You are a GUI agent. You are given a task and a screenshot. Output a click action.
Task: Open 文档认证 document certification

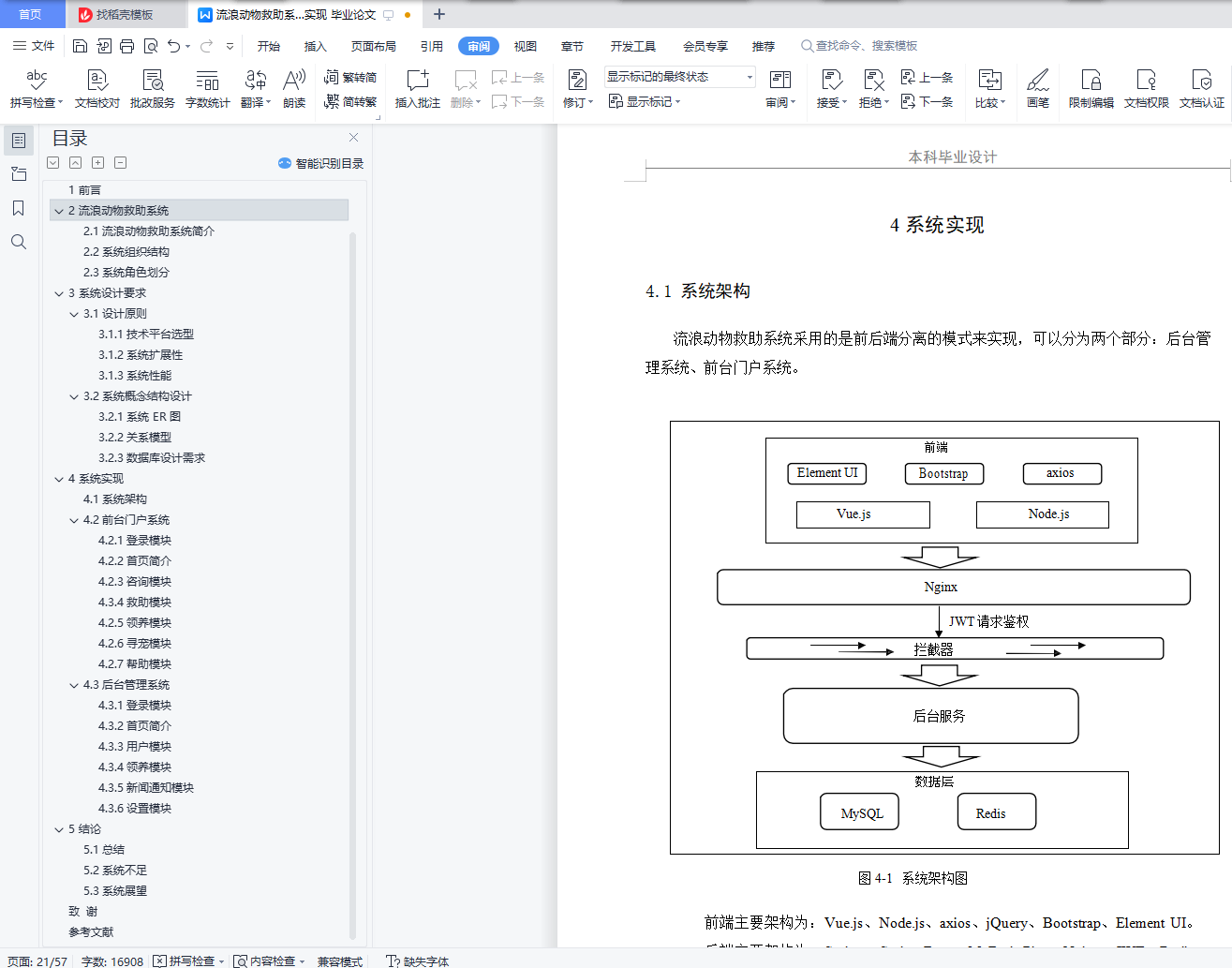1202,89
